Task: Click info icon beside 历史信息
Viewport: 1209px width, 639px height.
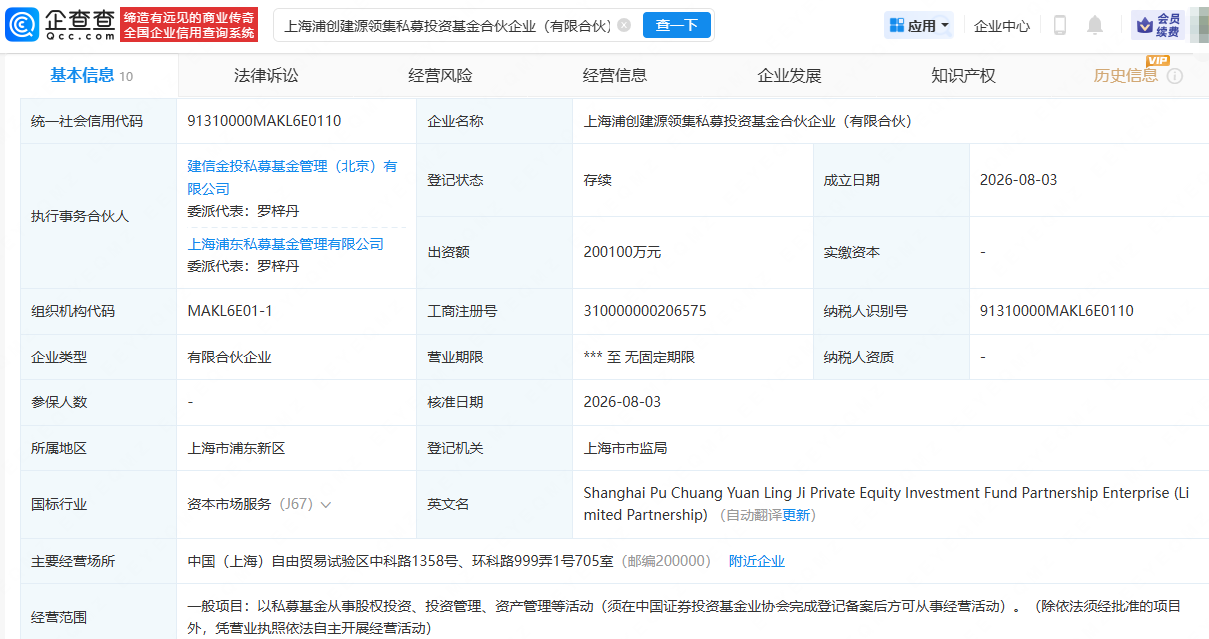Action: (1175, 76)
